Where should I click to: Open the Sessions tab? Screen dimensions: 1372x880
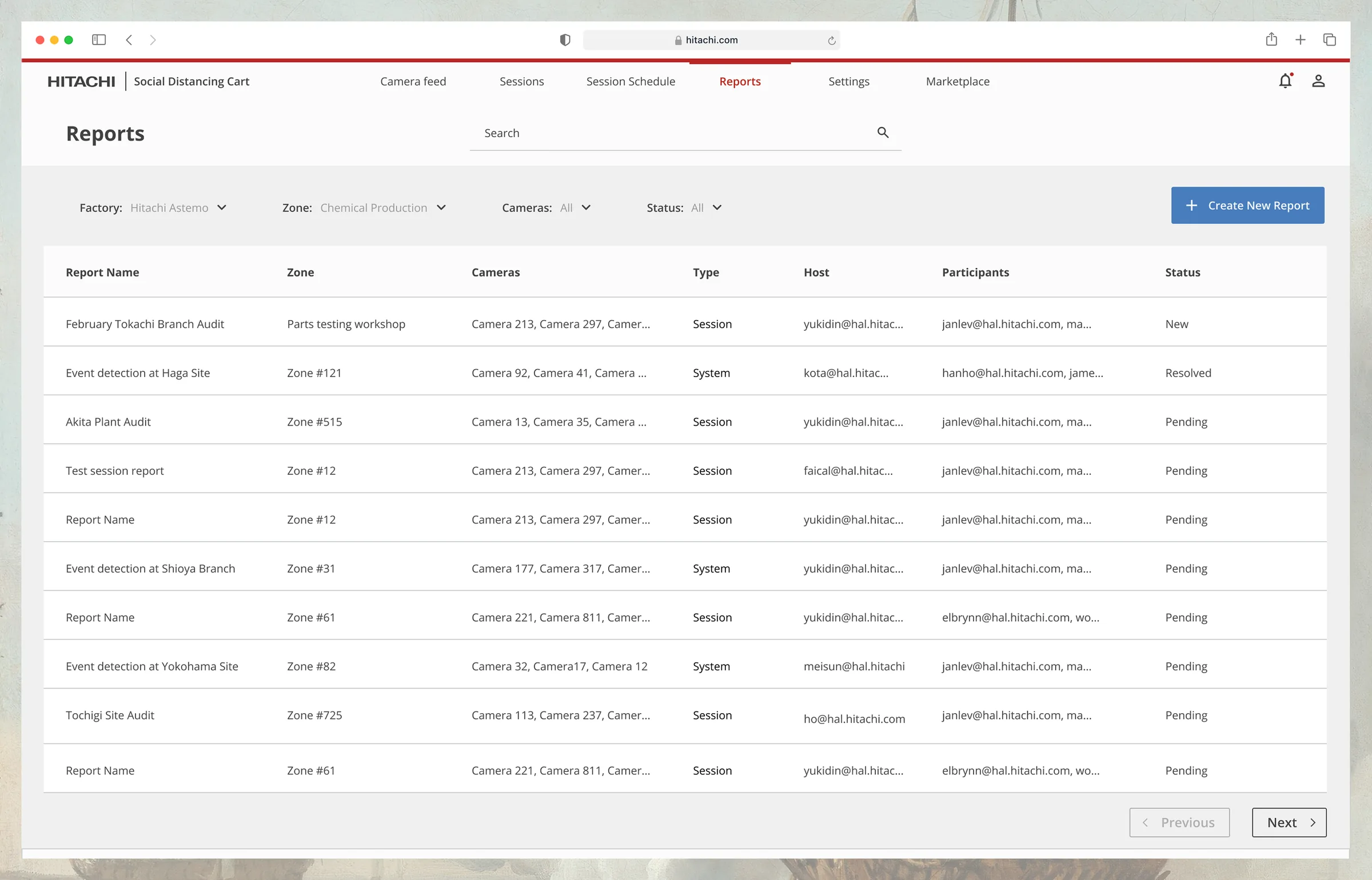tap(521, 82)
